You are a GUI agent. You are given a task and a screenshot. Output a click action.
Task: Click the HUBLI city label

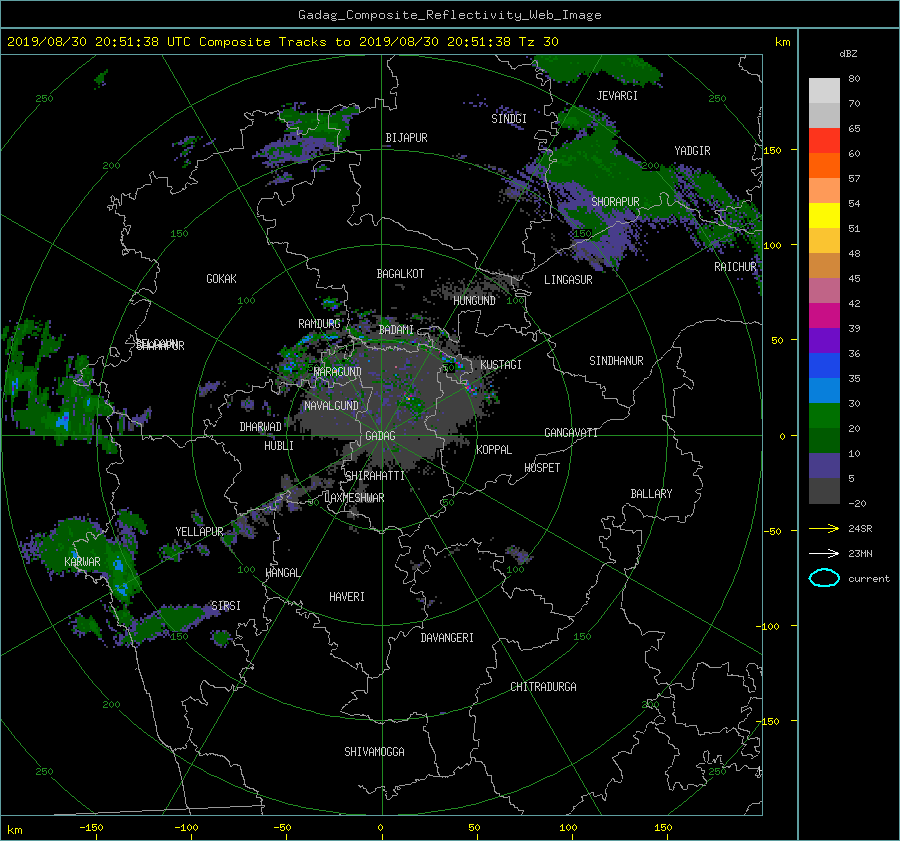[278, 445]
